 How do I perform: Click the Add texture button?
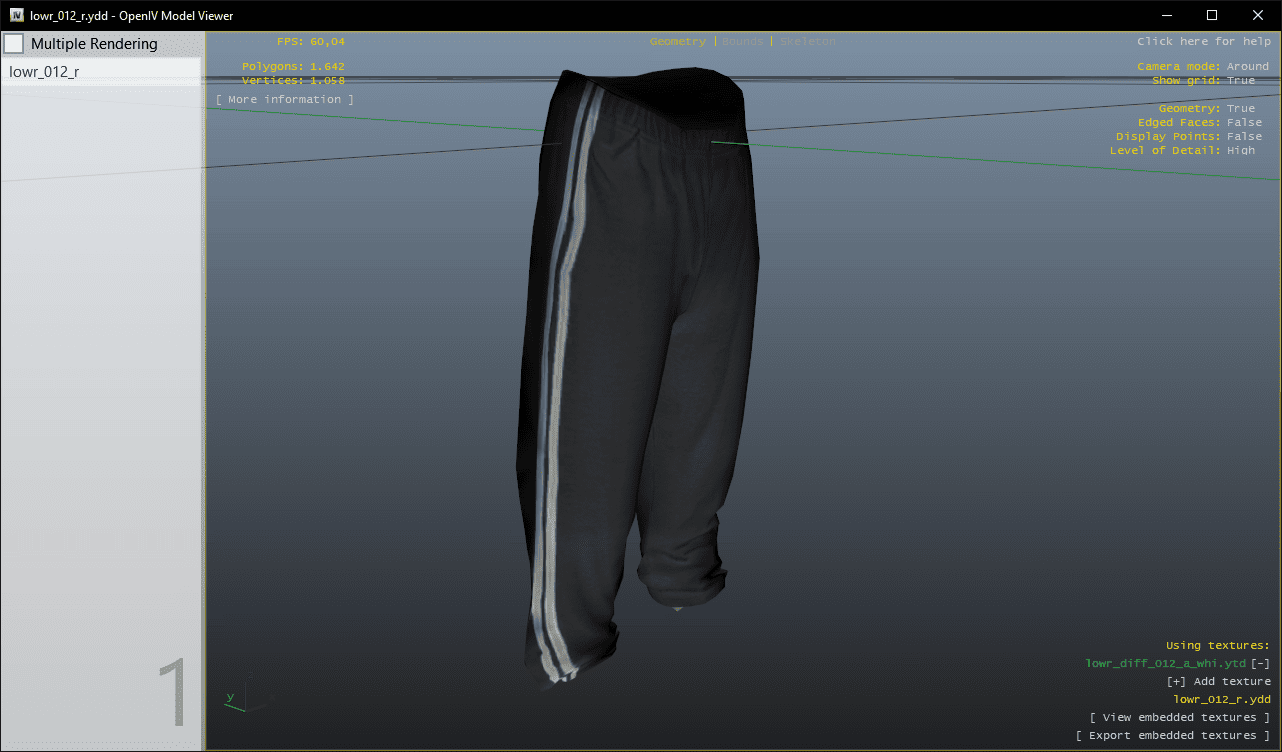click(1218, 681)
